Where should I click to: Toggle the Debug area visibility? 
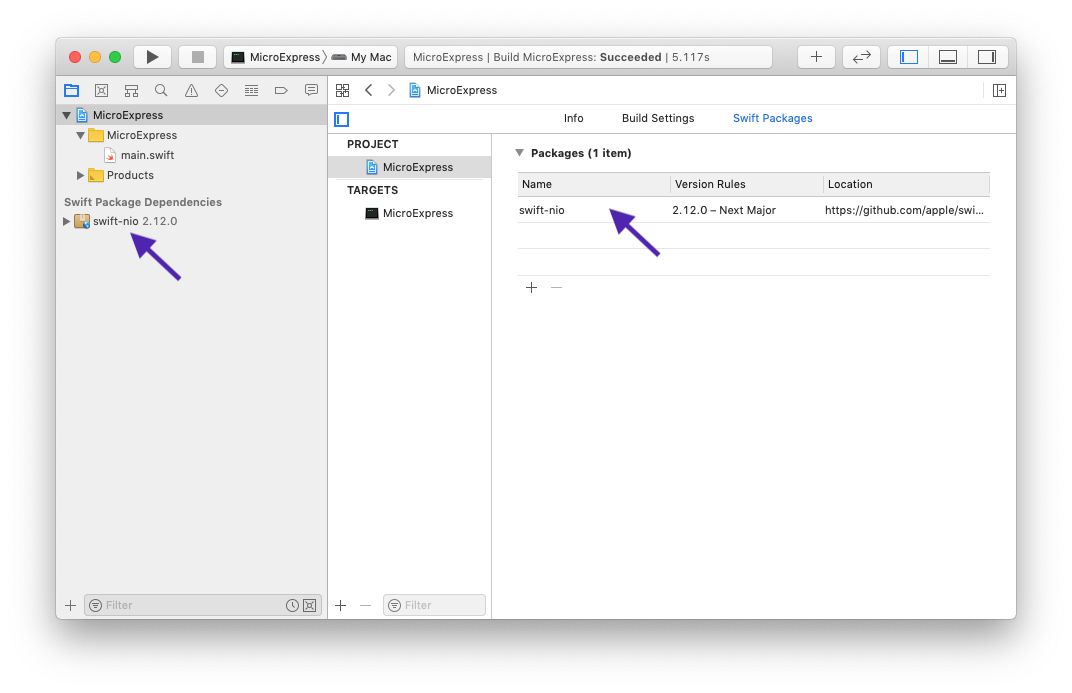click(x=948, y=57)
